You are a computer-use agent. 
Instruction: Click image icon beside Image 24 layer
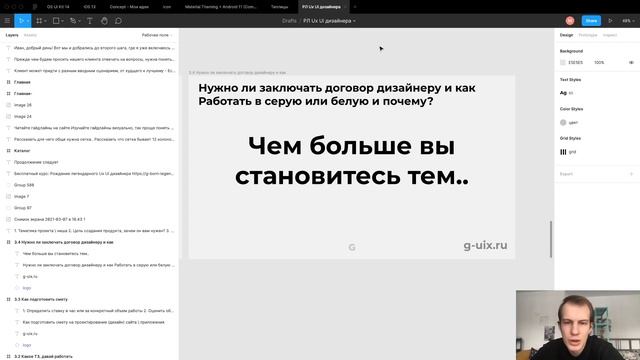[x=8, y=116]
